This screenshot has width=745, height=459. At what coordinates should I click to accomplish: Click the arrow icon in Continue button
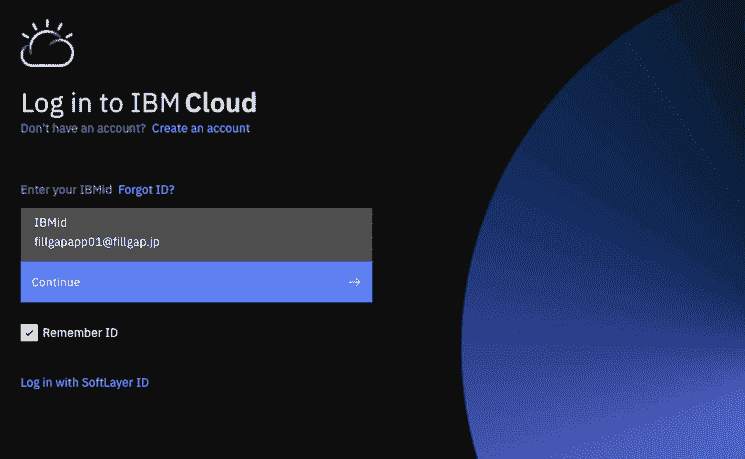(354, 282)
